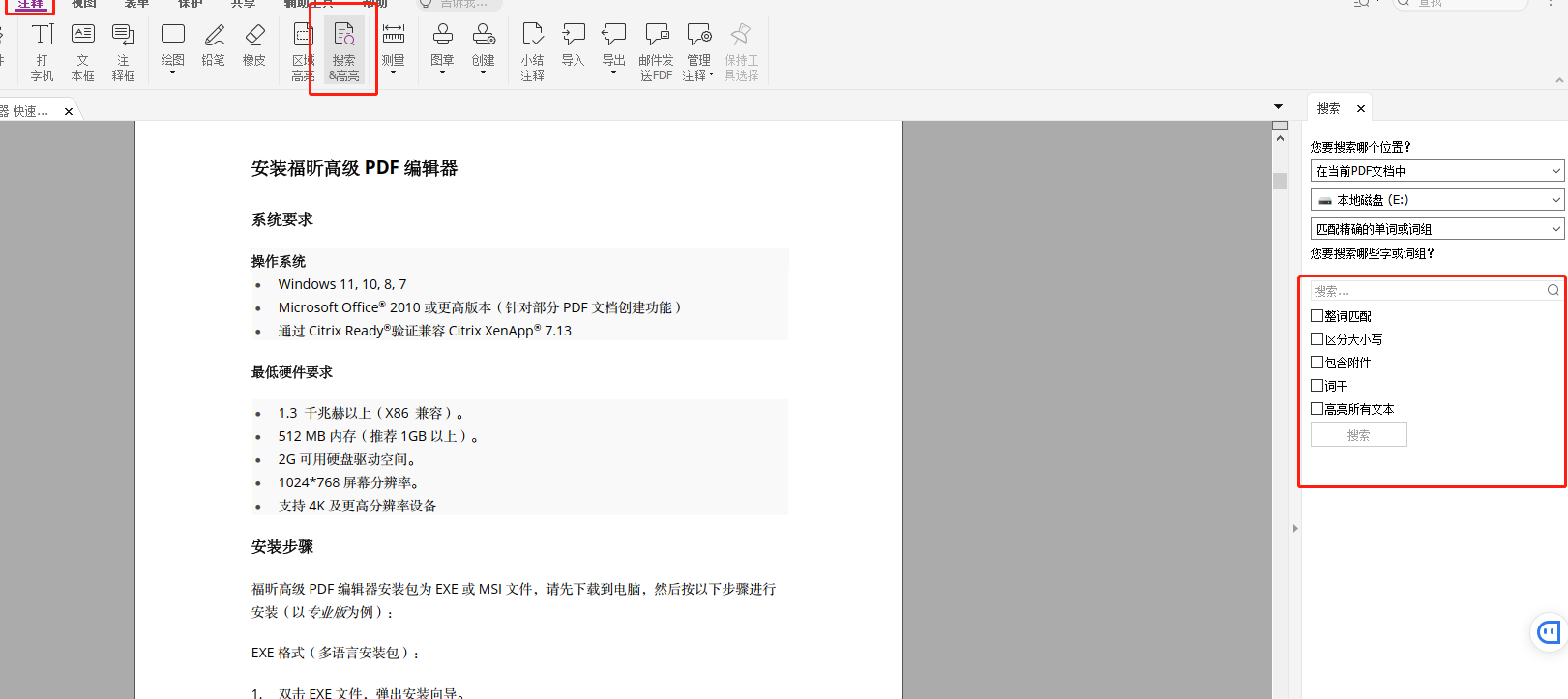Click the three-dot more options icon at top right
This screenshot has width=1568, height=699.
click(x=1551, y=3)
